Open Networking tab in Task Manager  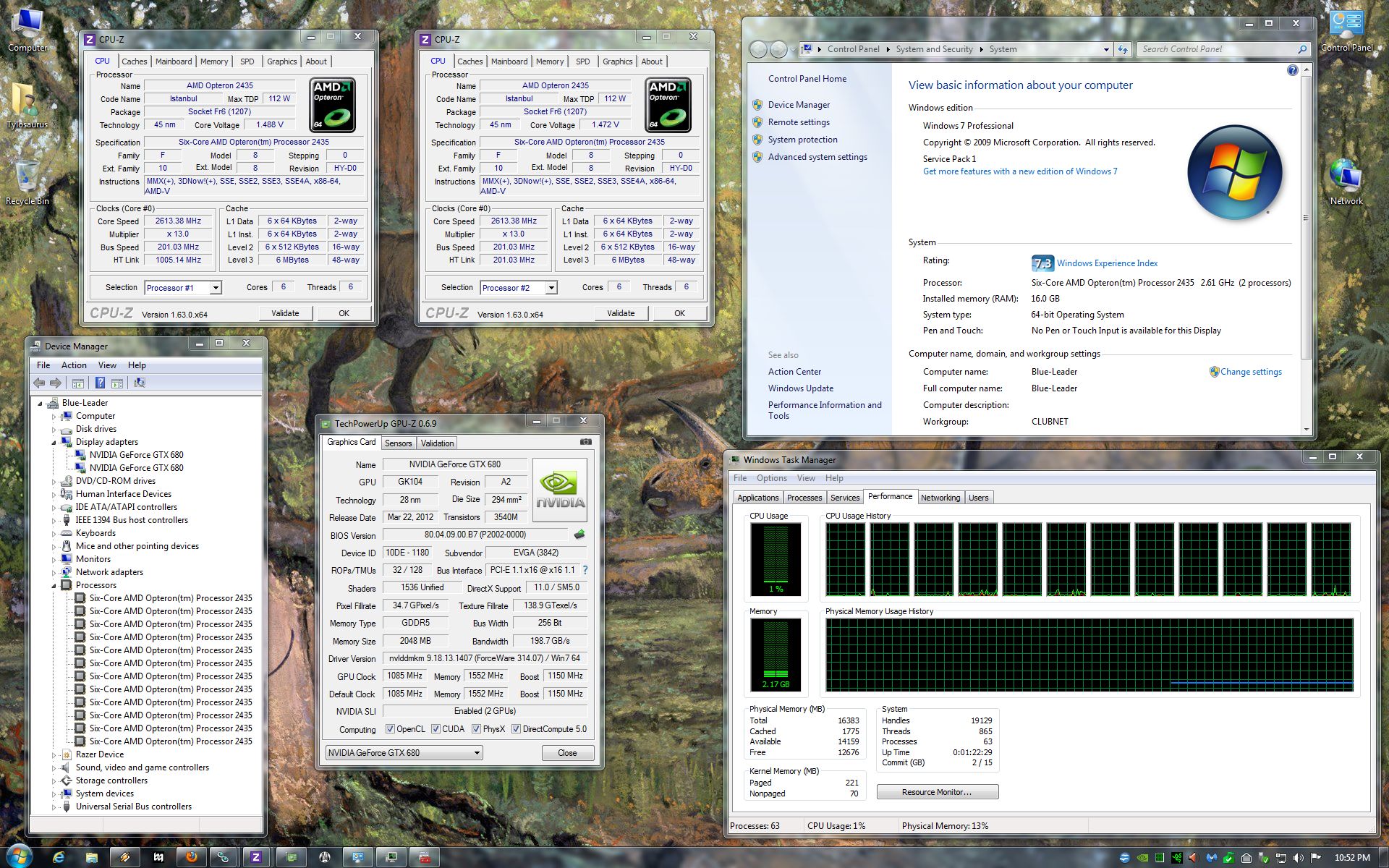(940, 498)
